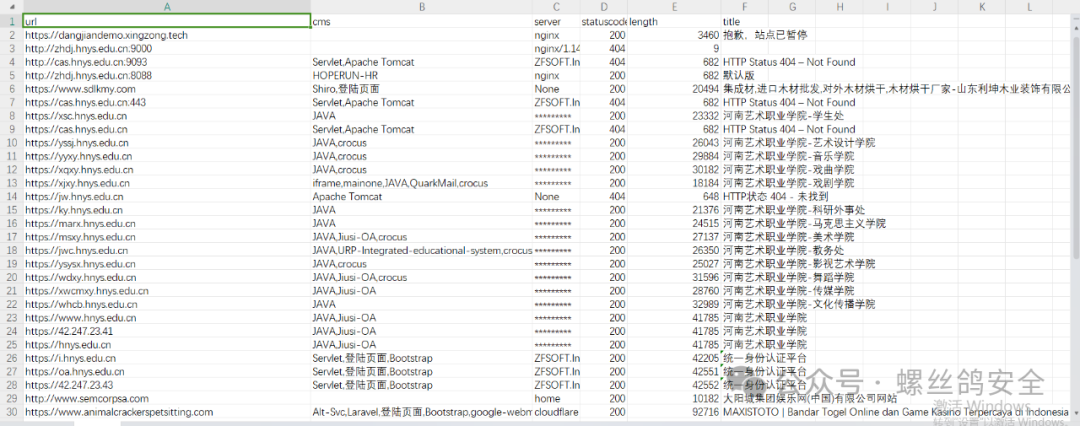The width and height of the screenshot is (1080, 426).
Task: Select column E header
Action: pyautogui.click(x=674, y=7)
